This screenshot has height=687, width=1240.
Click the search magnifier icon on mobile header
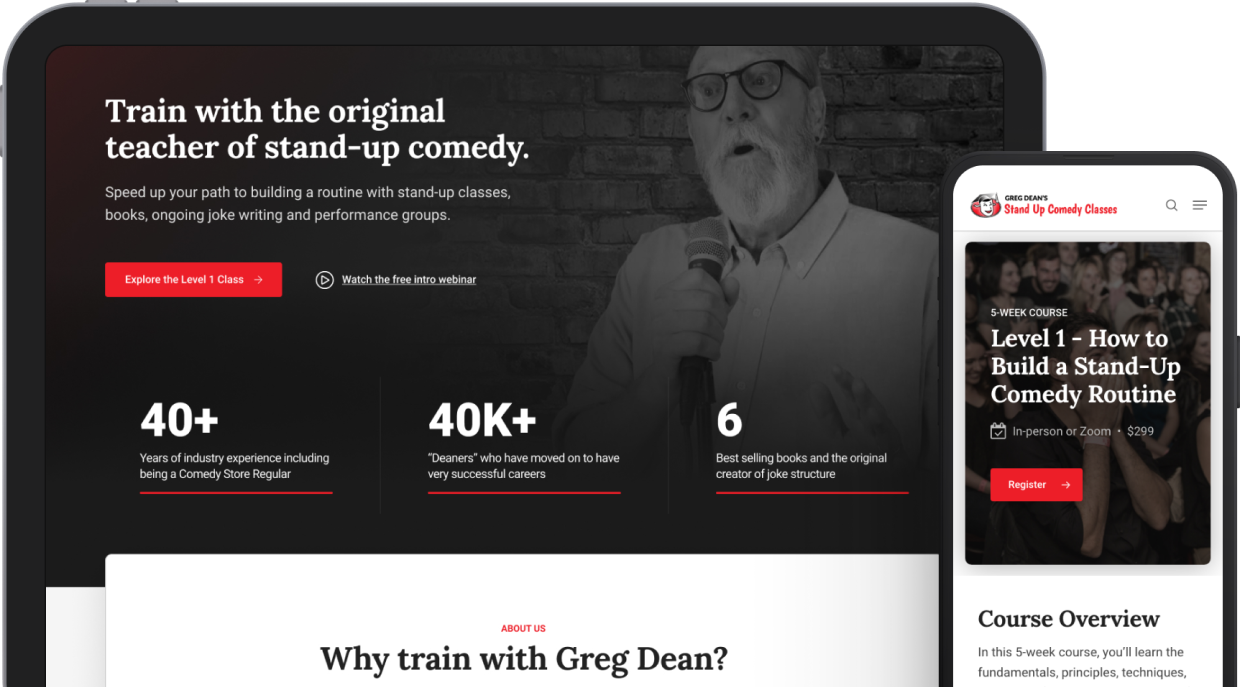tap(1171, 205)
